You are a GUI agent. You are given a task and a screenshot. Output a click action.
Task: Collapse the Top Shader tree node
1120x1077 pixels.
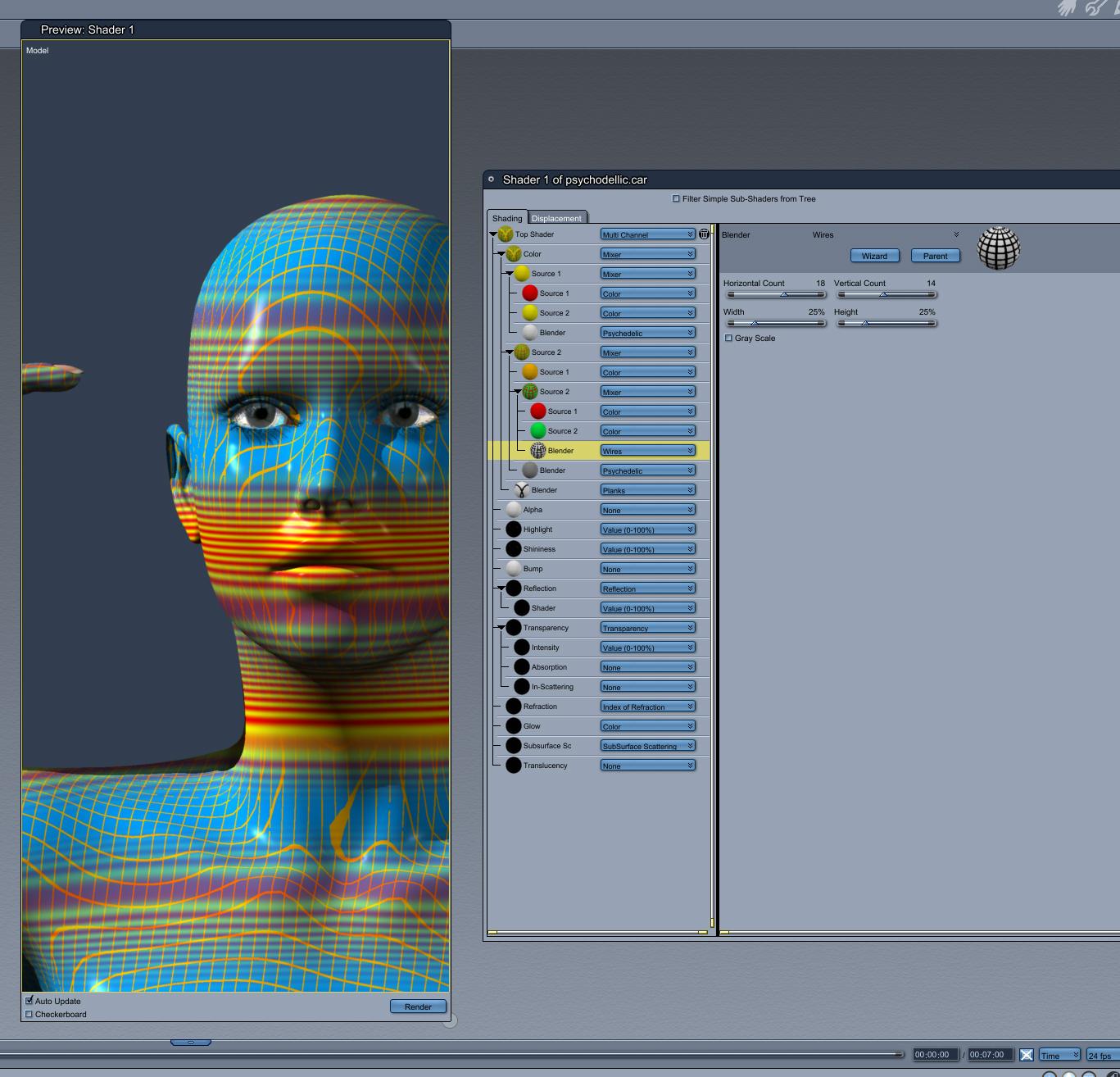(x=493, y=234)
